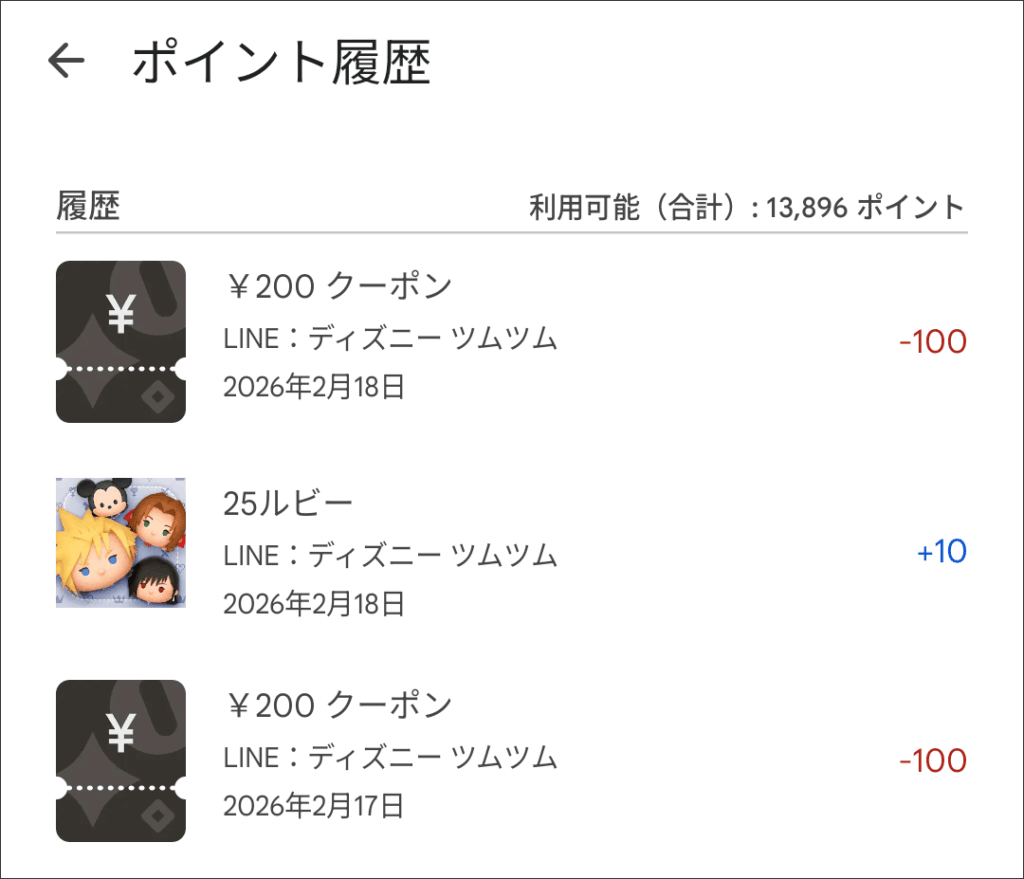Select the ￥200 クーポン title from February 17
Screen dimensions: 1024x879
pos(337,706)
